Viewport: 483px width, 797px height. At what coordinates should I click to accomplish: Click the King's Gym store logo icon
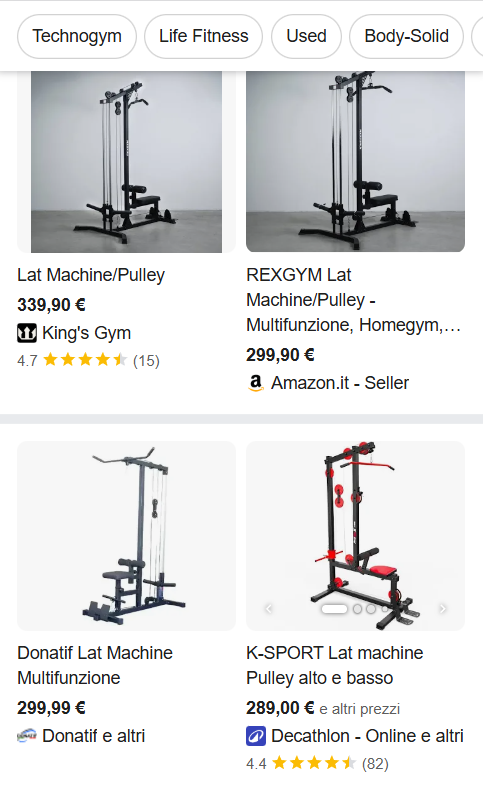click(27, 333)
